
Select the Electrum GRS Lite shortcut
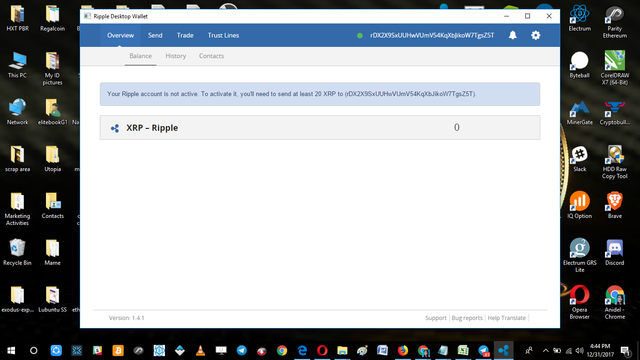pos(580,255)
